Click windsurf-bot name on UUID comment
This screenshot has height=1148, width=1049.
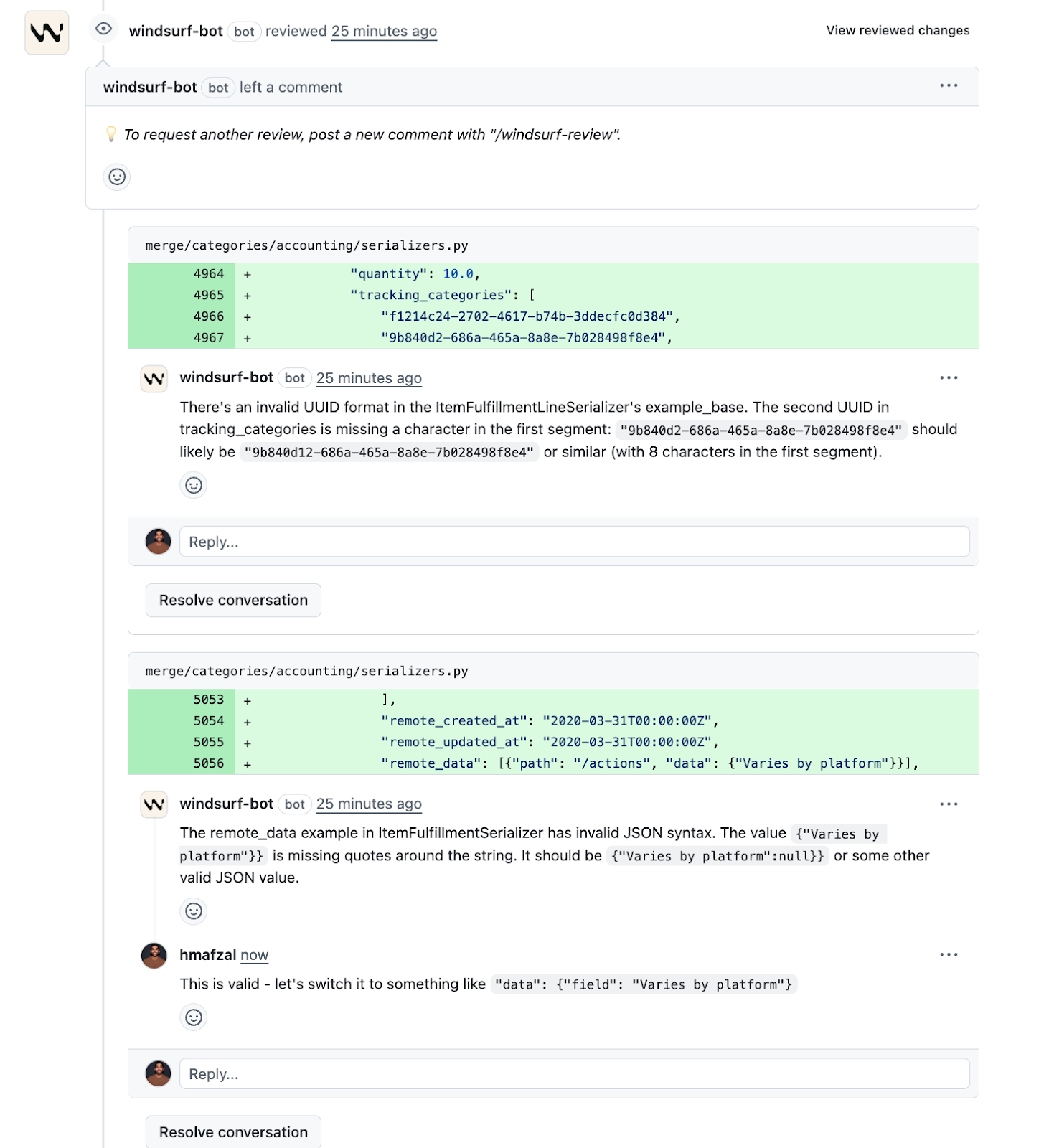point(227,377)
